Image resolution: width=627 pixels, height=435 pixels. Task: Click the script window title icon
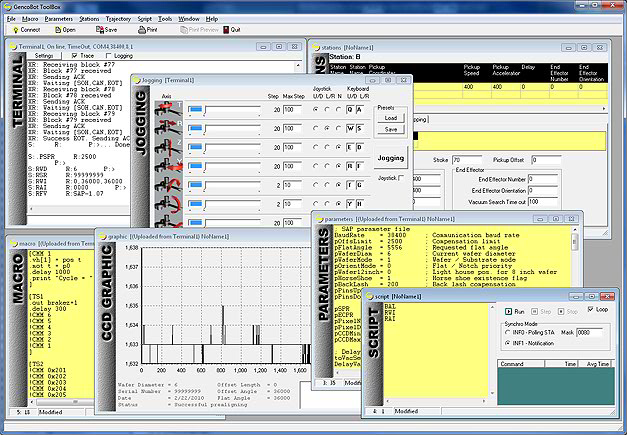[x=369, y=296]
